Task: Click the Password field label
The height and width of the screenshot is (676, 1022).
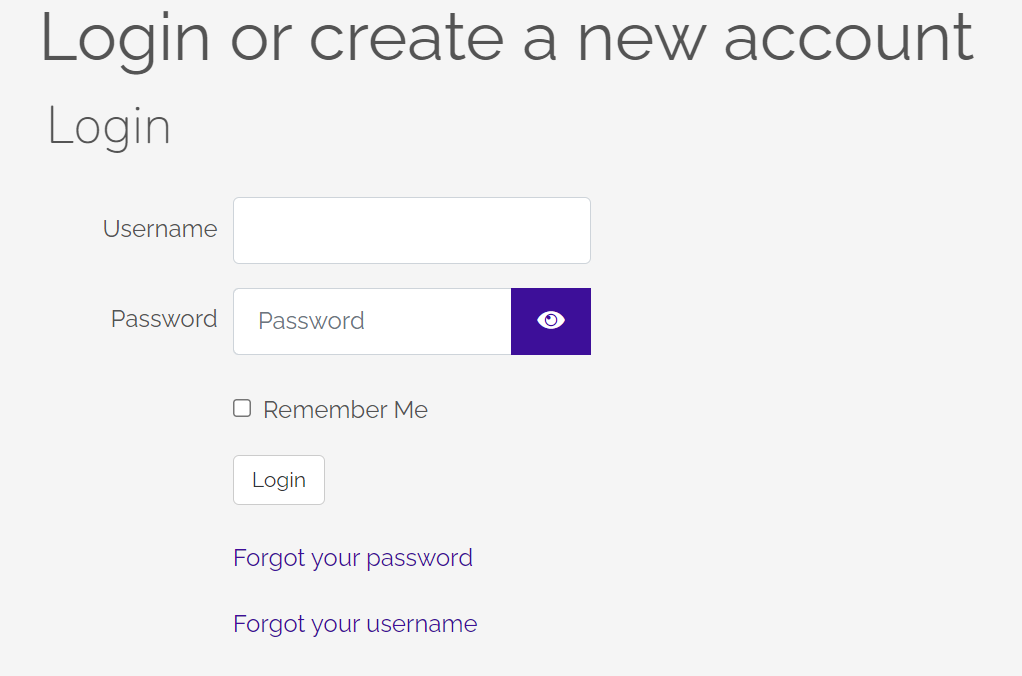Action: [x=164, y=319]
